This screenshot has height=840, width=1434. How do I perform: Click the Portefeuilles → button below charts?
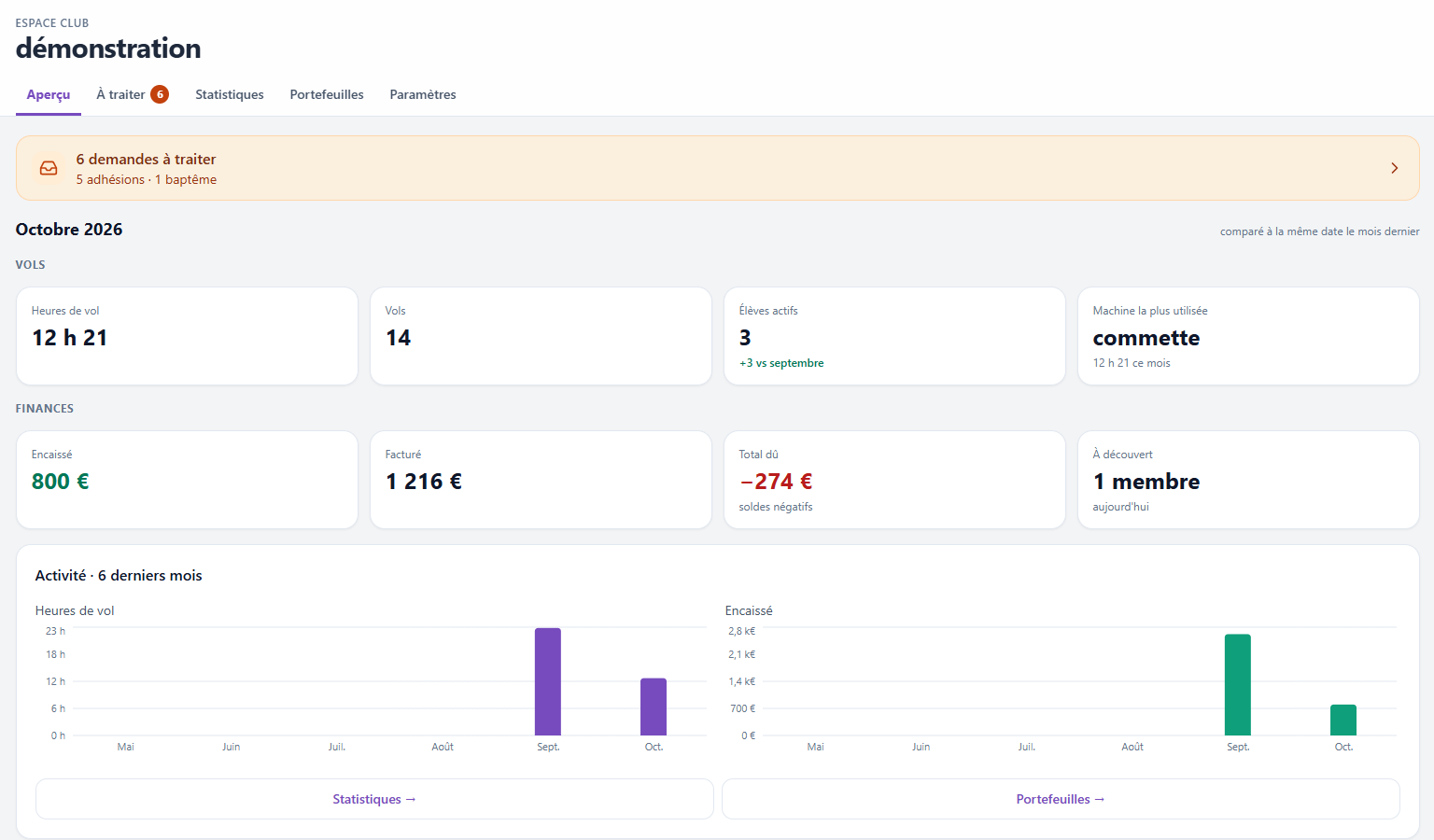[1061, 799]
